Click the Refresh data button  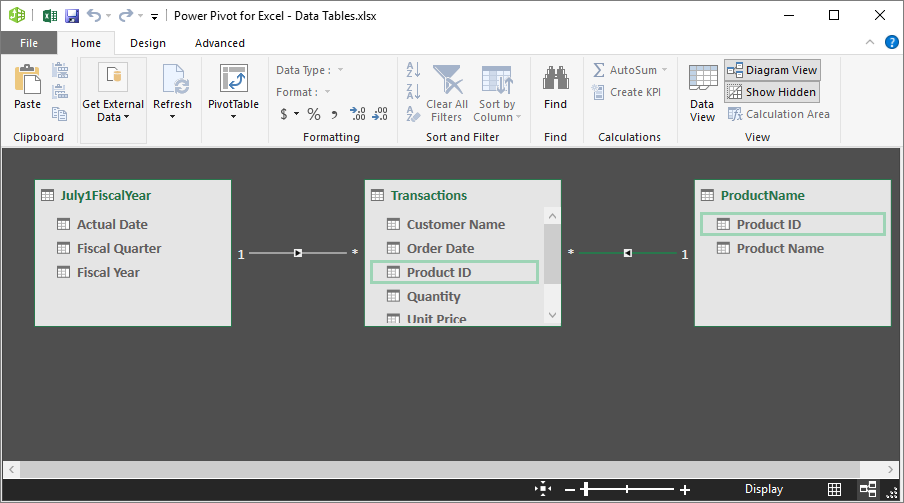[172, 92]
